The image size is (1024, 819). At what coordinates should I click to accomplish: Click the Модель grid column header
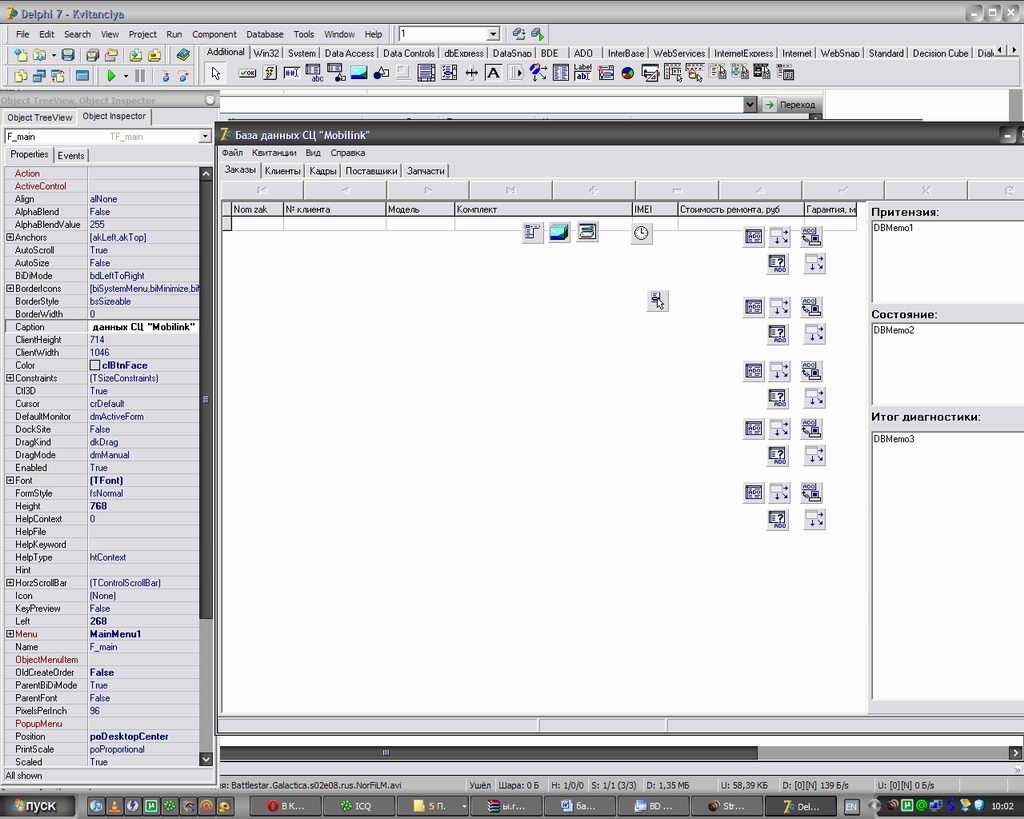(x=420, y=209)
